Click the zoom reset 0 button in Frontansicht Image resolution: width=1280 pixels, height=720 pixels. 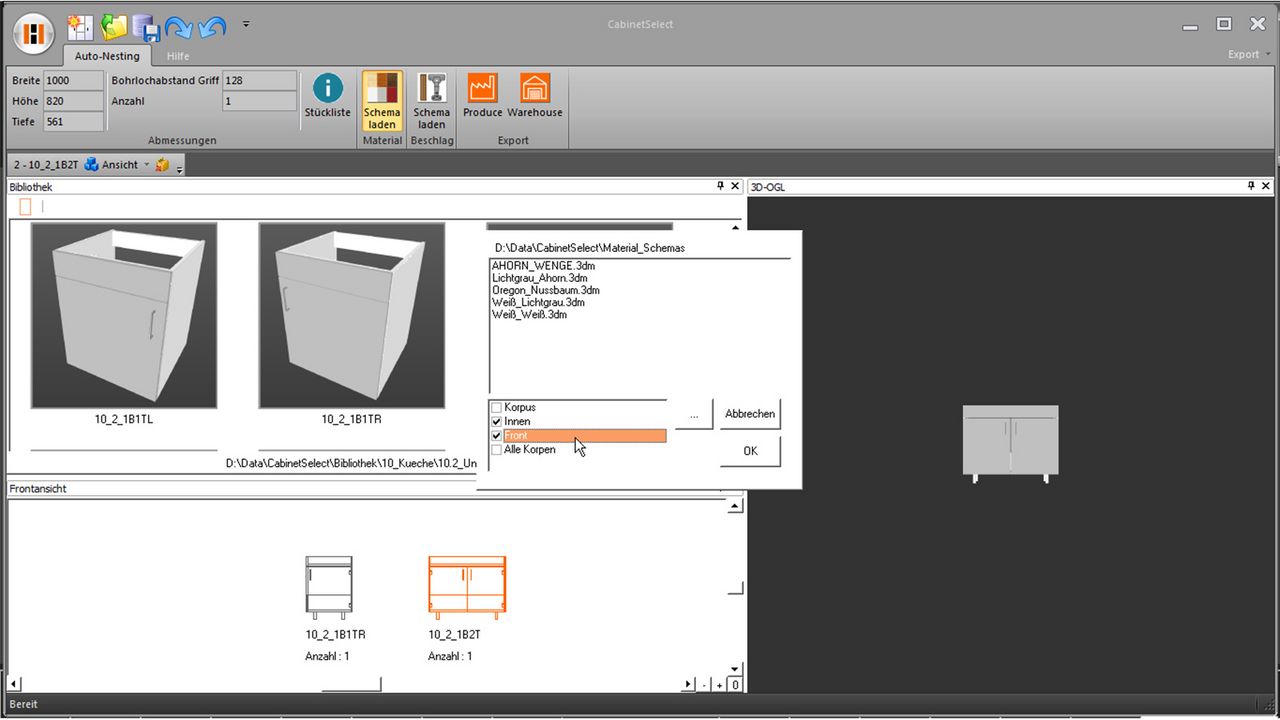(734, 685)
